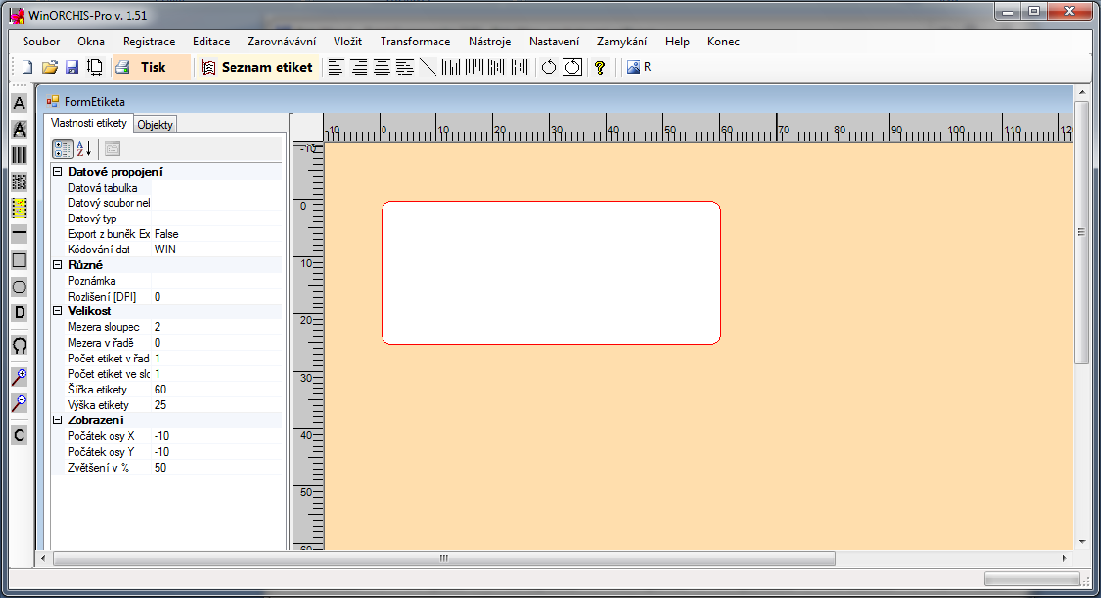Collapse the Různé category
The image size is (1101, 598).
(x=58, y=265)
